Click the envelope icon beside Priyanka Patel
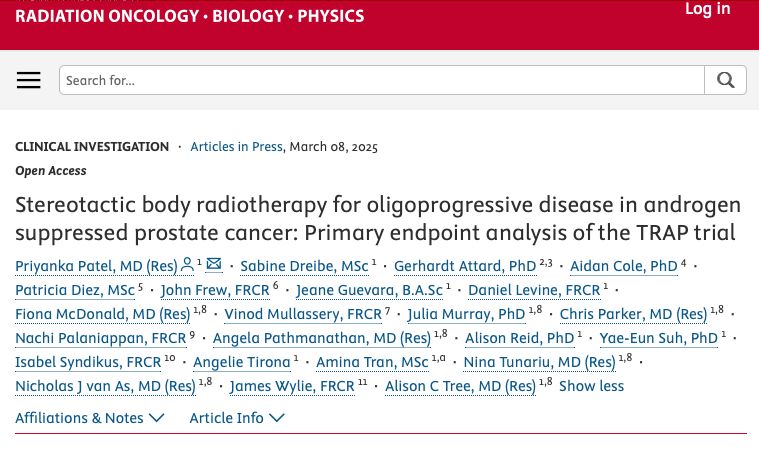 (x=213, y=264)
